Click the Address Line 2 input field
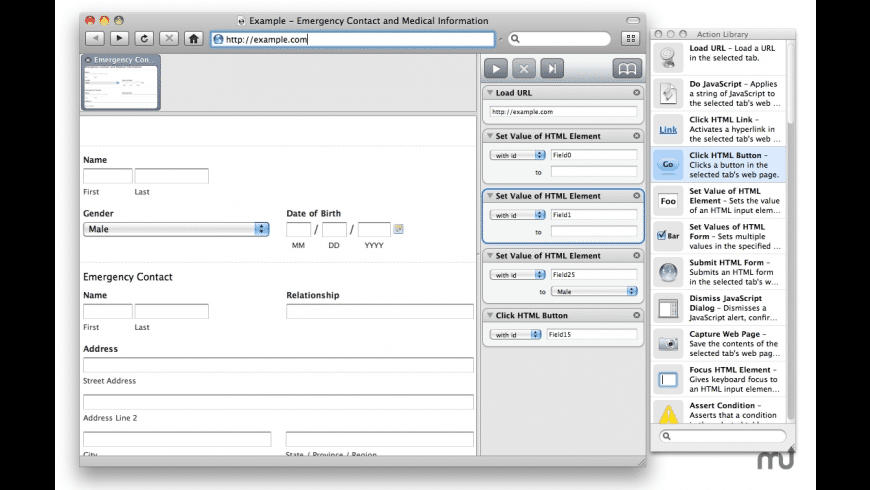870x490 pixels. (x=279, y=402)
